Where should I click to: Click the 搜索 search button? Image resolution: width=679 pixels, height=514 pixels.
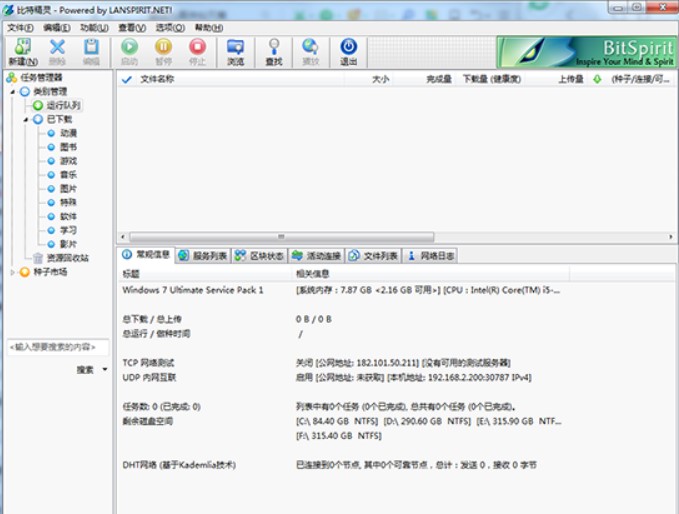tap(85, 369)
